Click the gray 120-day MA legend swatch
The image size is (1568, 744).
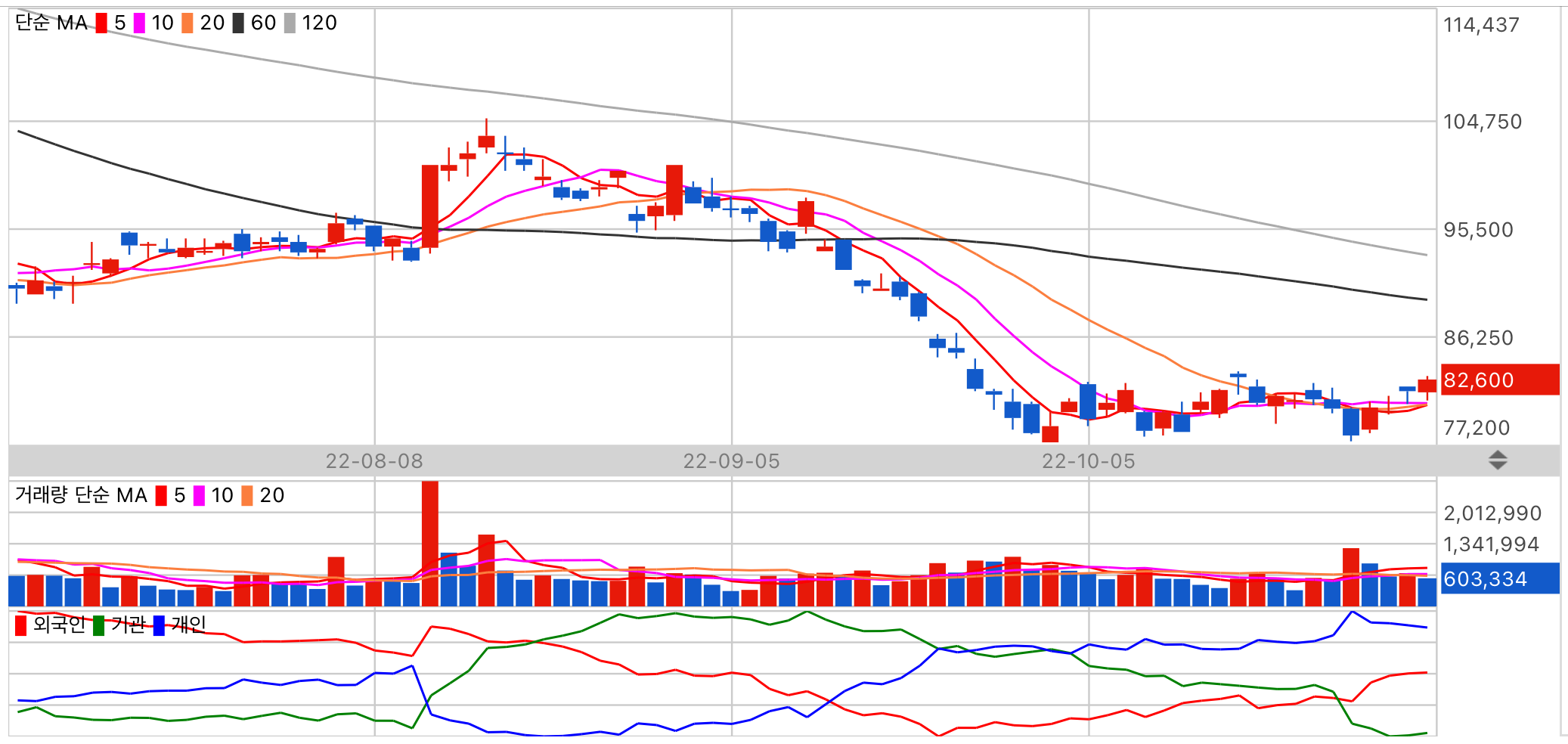pyautogui.click(x=290, y=23)
